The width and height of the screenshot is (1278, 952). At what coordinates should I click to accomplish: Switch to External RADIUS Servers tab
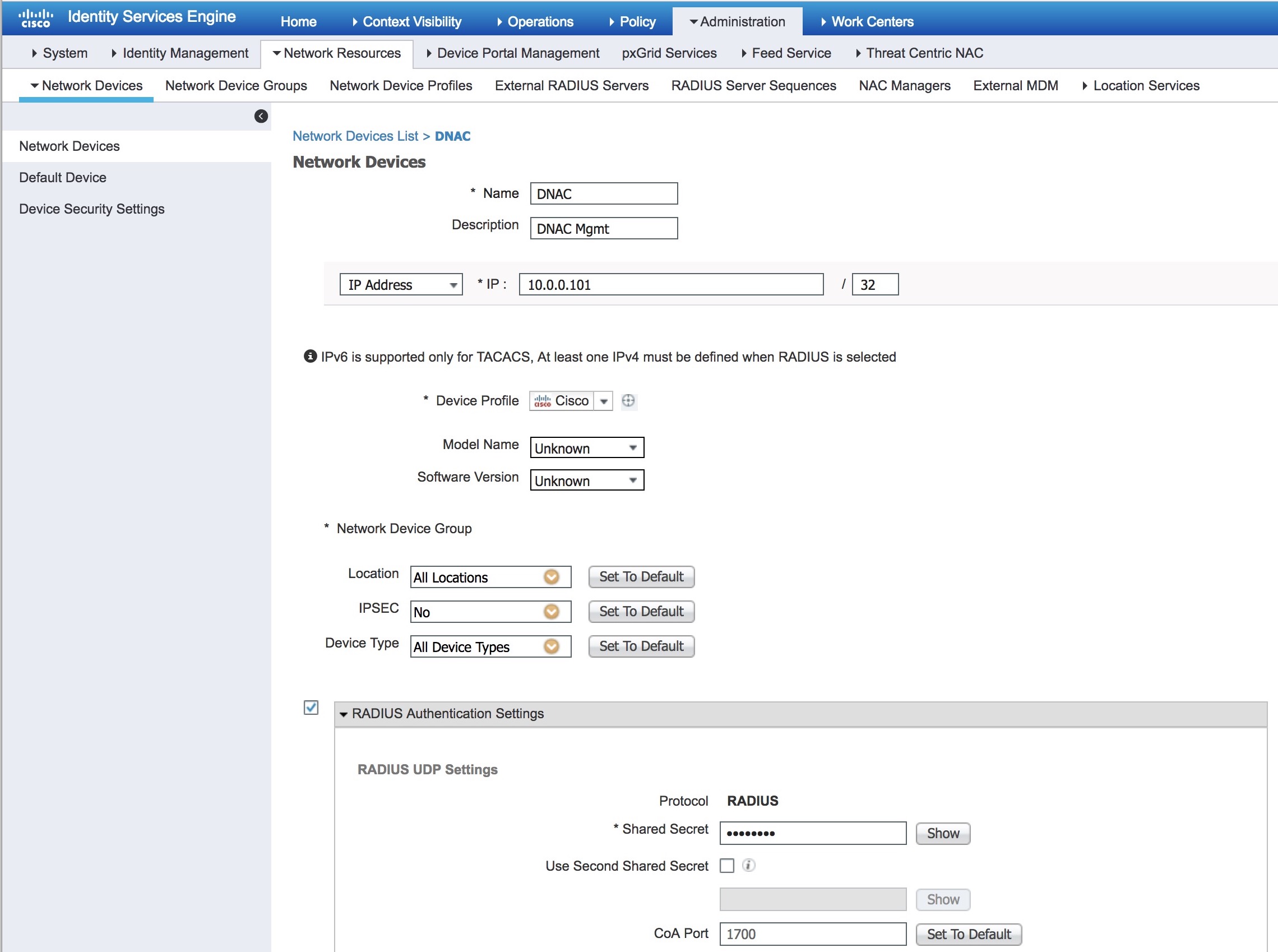pyautogui.click(x=572, y=85)
